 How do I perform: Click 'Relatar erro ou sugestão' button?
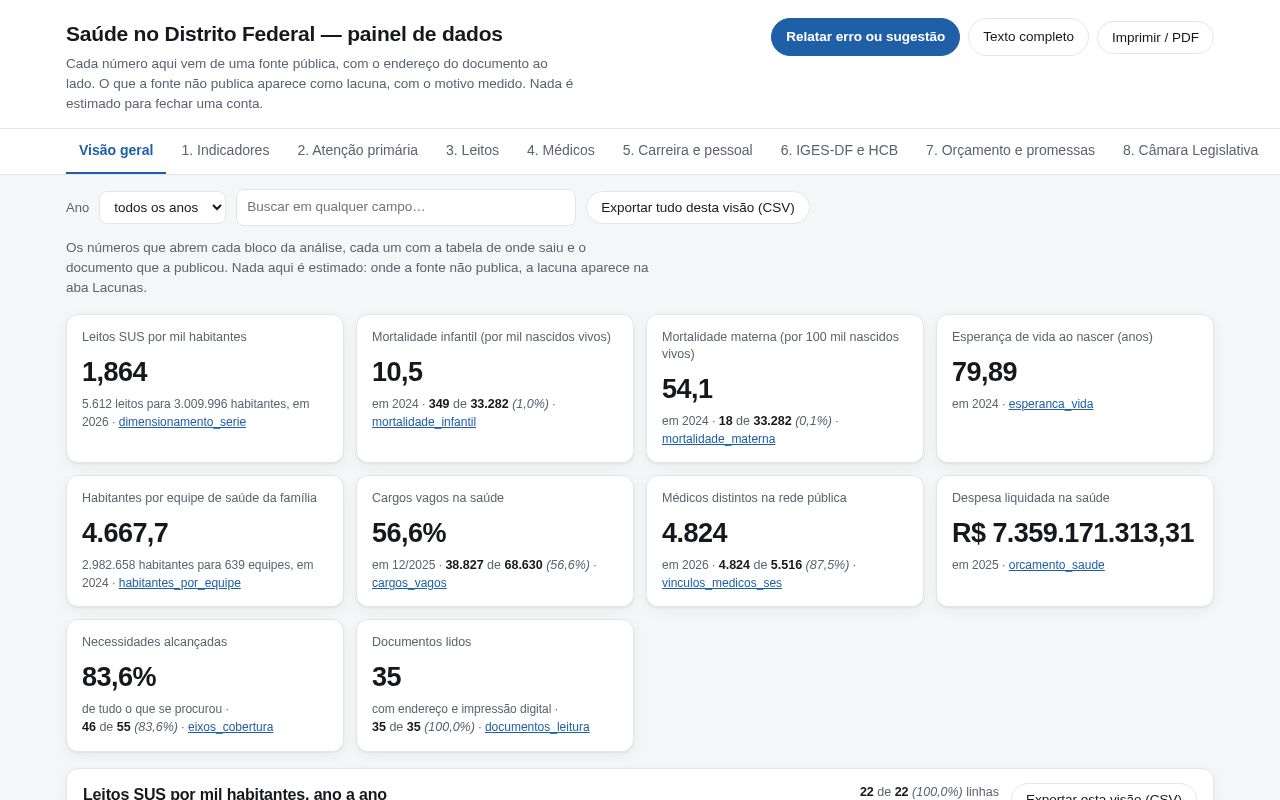click(865, 37)
